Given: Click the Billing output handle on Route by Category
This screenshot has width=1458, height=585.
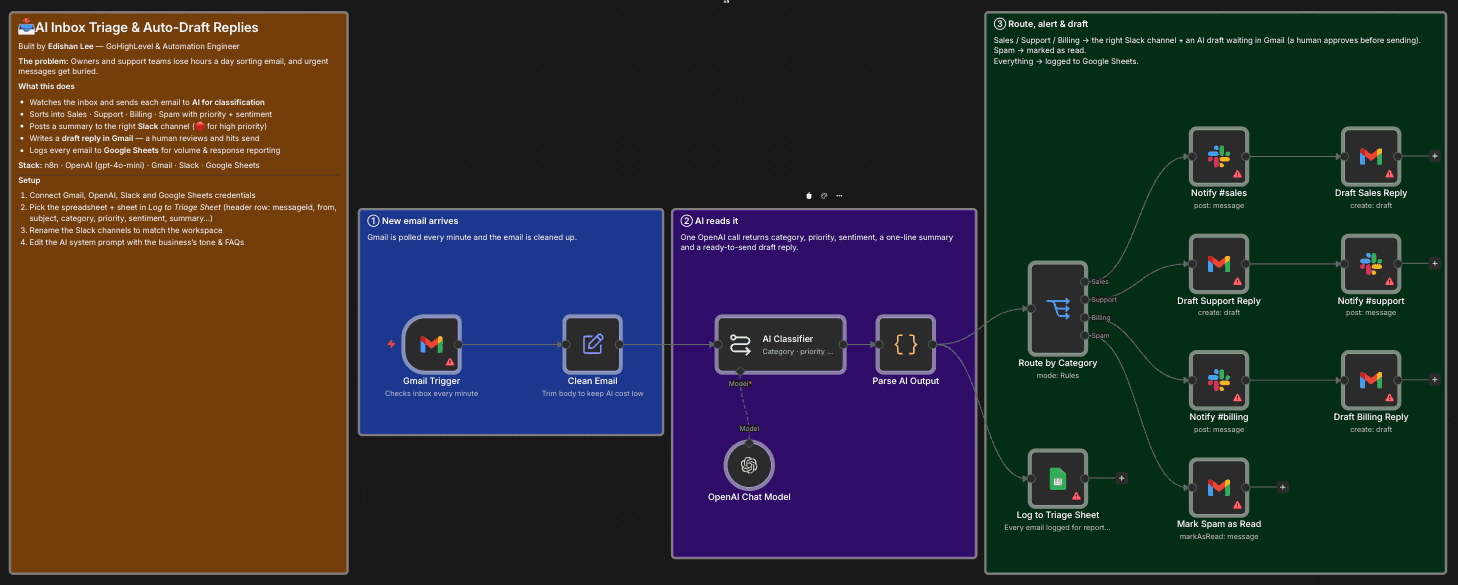Looking at the screenshot, I should click(1086, 318).
